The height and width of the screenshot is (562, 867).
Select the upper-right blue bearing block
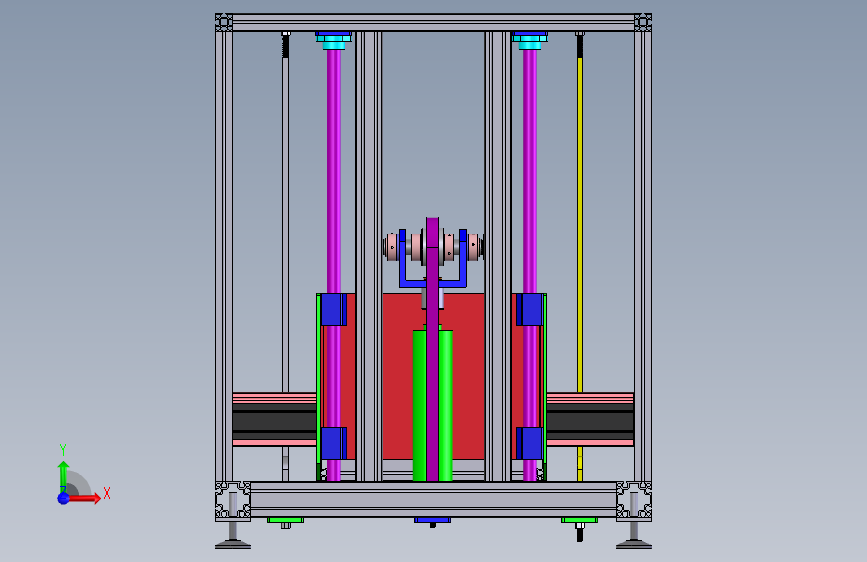tap(530, 310)
